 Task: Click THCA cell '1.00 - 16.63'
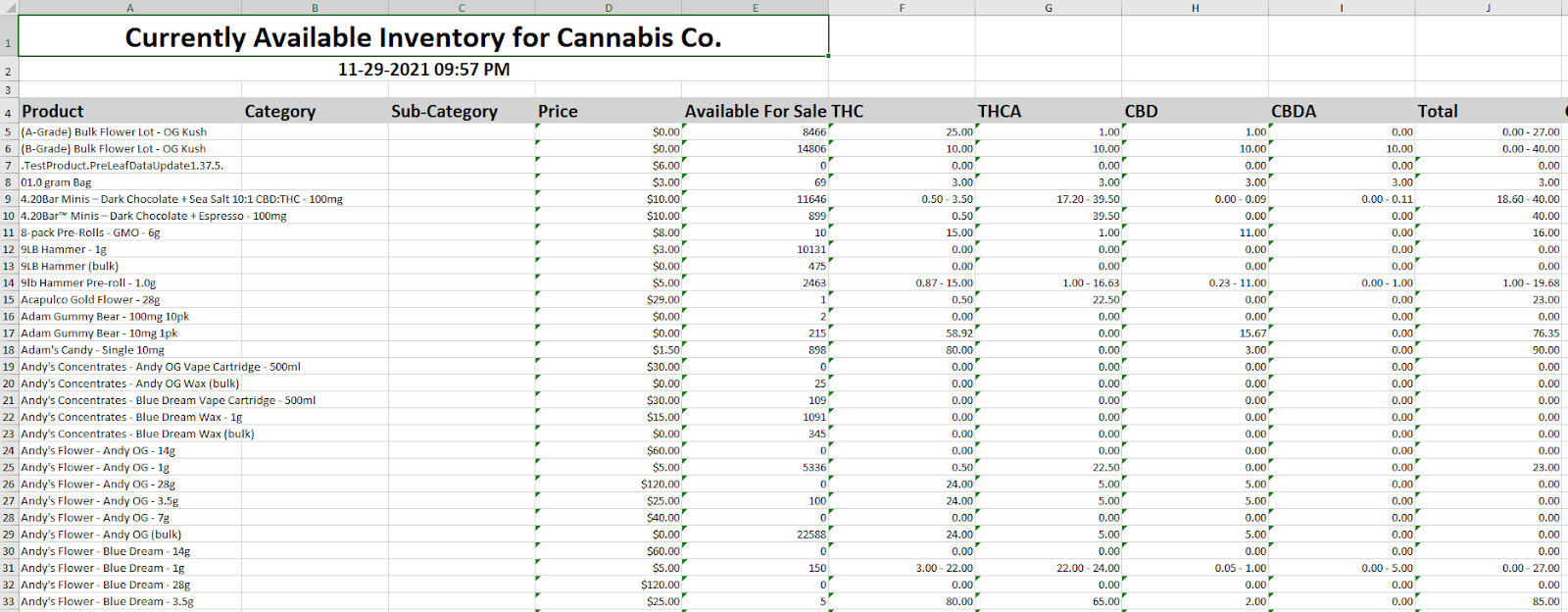point(1049,282)
